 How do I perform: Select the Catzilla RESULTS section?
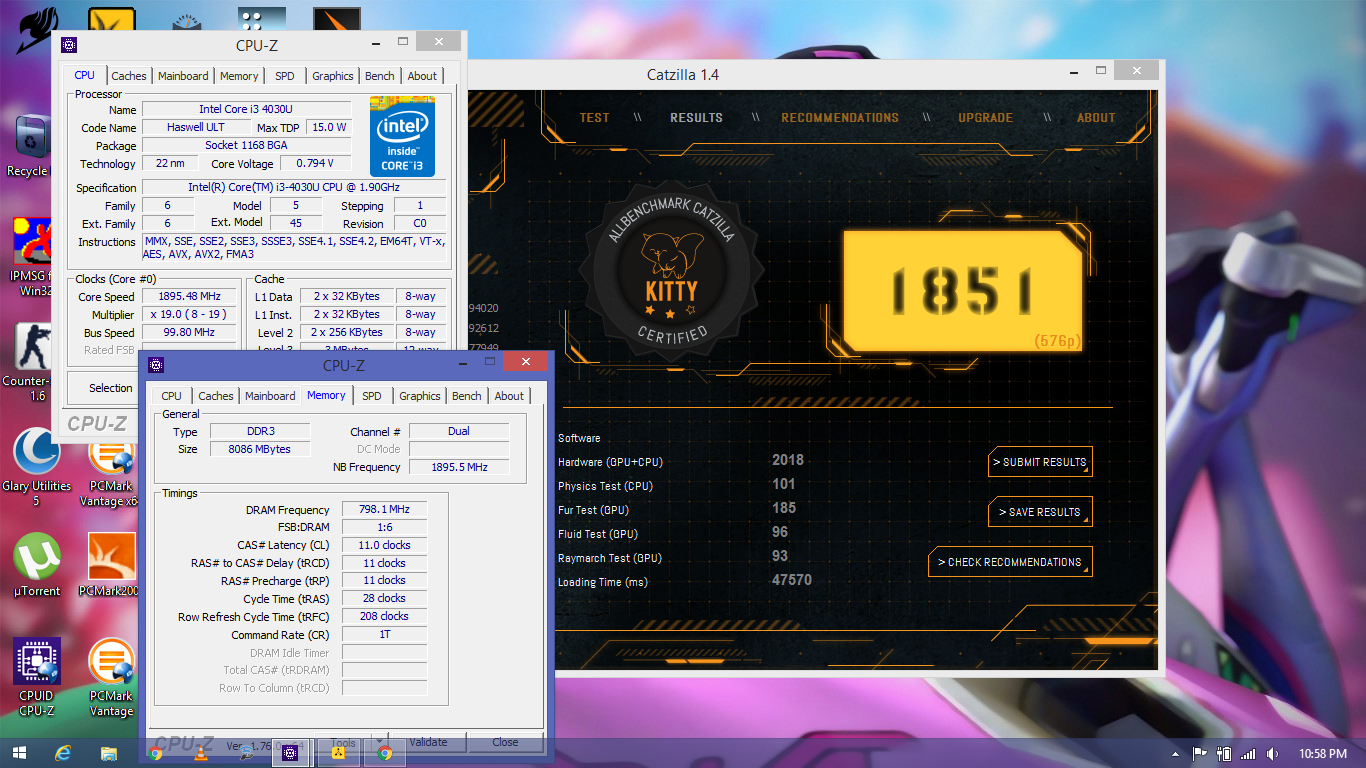696,118
